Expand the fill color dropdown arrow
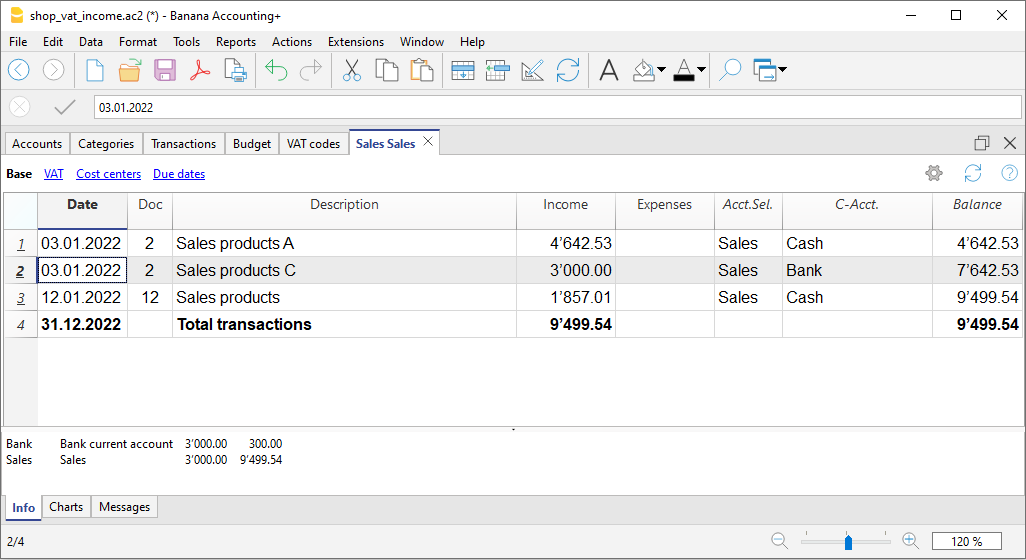This screenshot has height=560, width=1026. [x=661, y=70]
